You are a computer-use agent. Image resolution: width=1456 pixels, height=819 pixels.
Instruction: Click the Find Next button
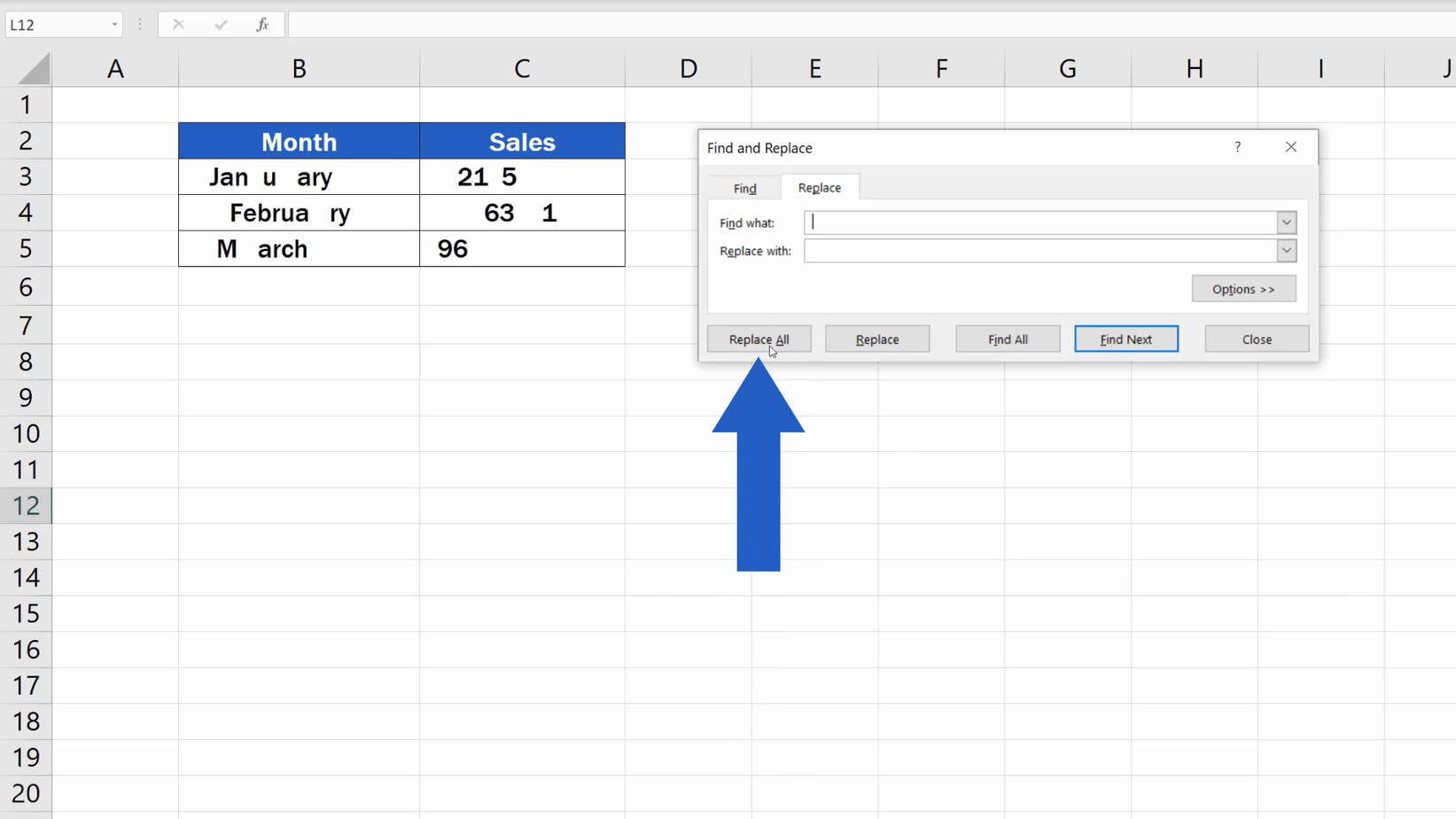point(1125,339)
